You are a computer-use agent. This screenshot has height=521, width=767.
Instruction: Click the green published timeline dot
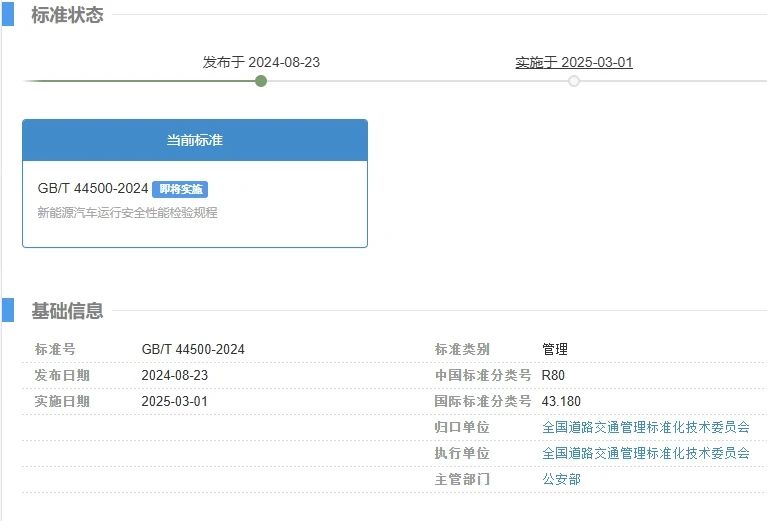[x=261, y=81]
